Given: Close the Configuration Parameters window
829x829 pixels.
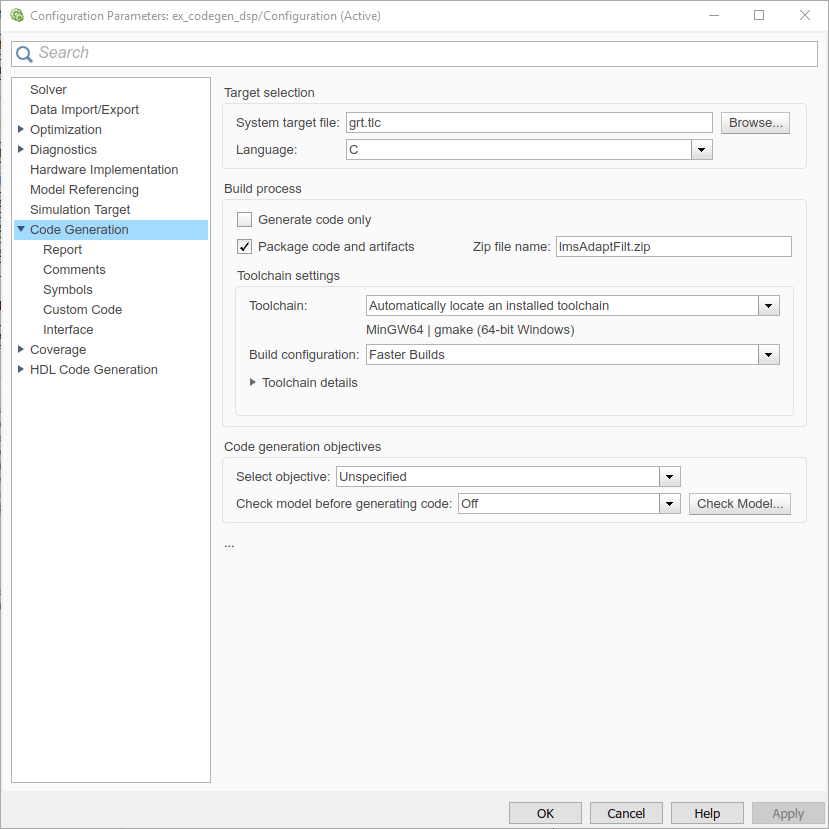Looking at the screenshot, I should pyautogui.click(x=805, y=15).
